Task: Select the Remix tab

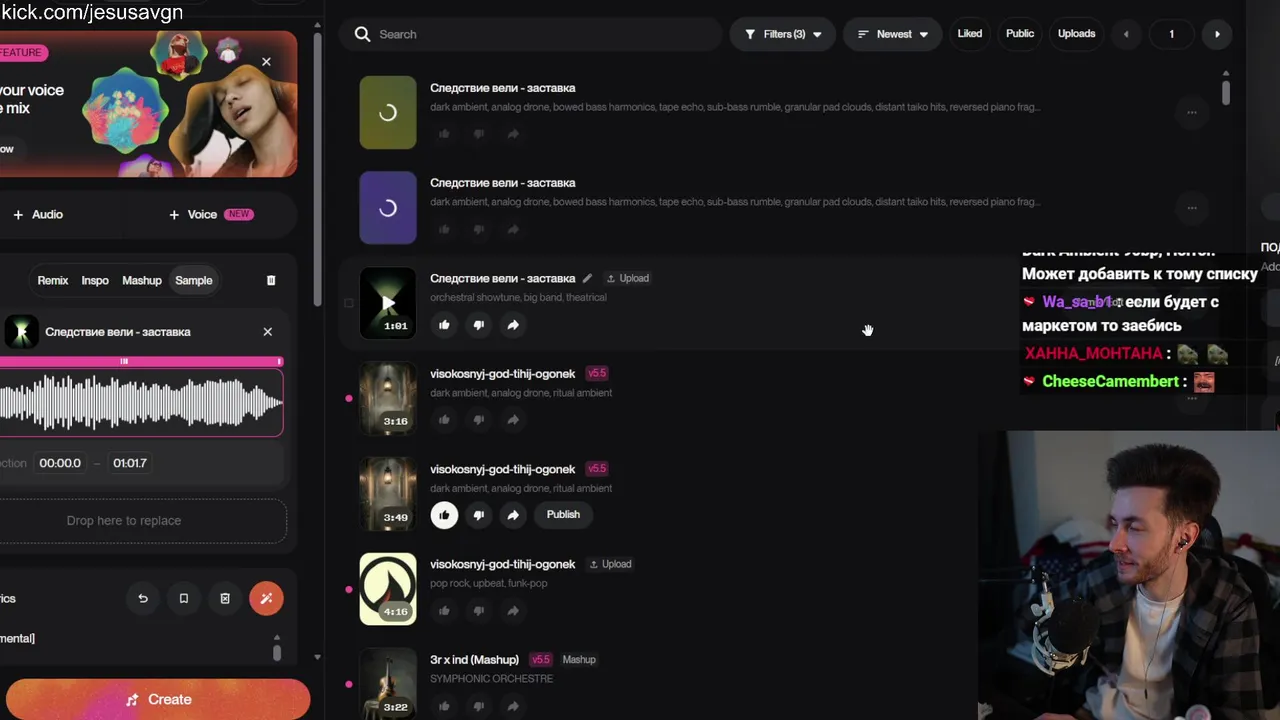Action: tap(53, 281)
